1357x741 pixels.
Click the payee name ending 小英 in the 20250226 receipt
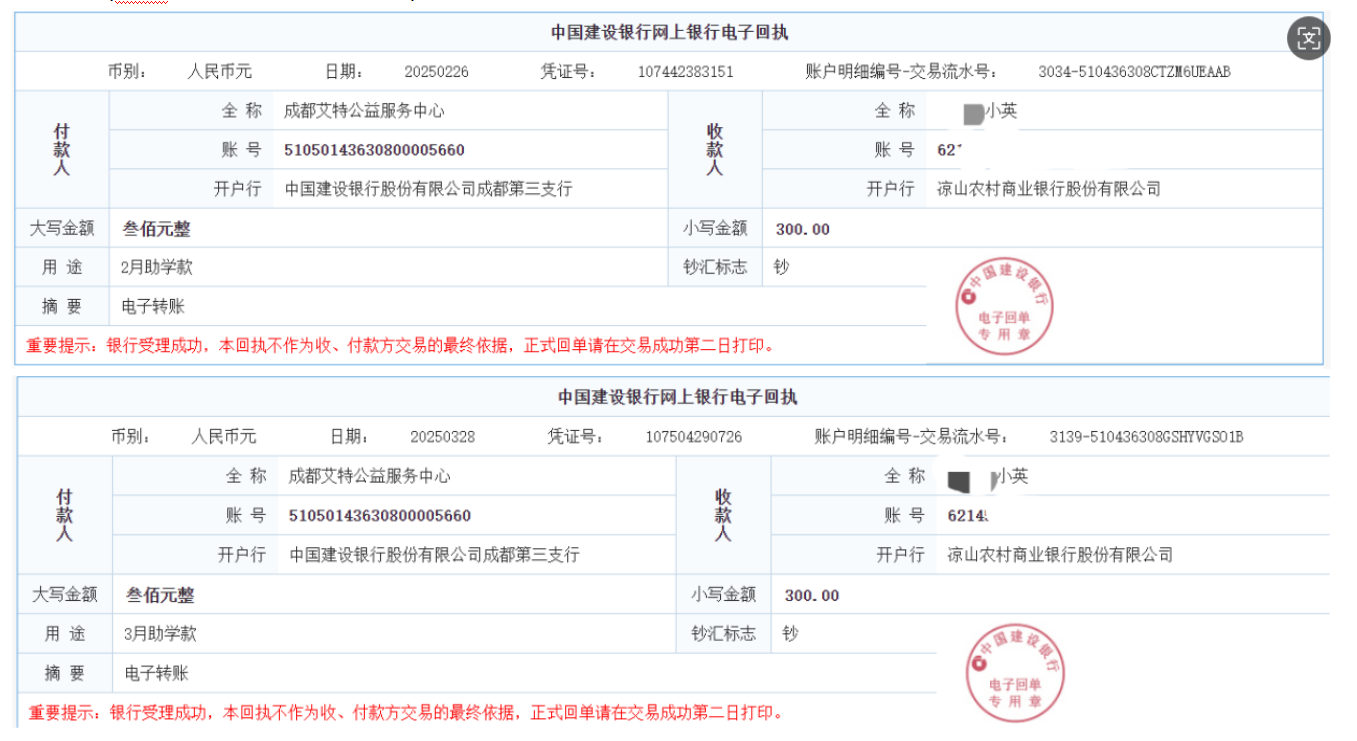(989, 111)
